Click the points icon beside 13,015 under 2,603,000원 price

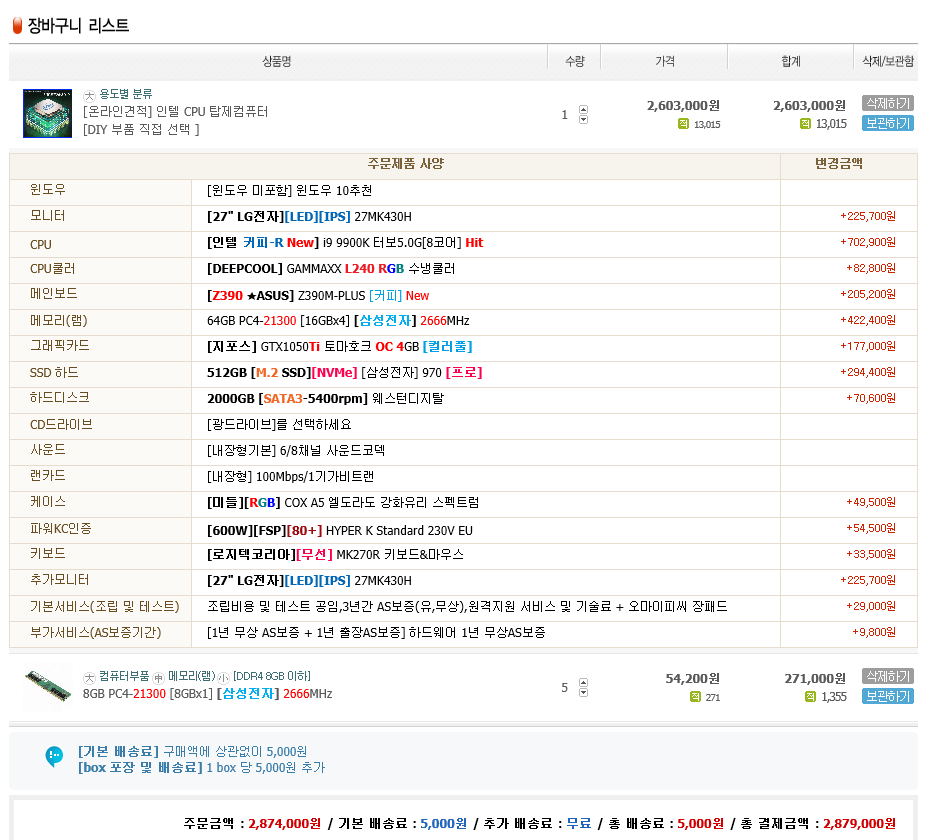click(x=683, y=124)
